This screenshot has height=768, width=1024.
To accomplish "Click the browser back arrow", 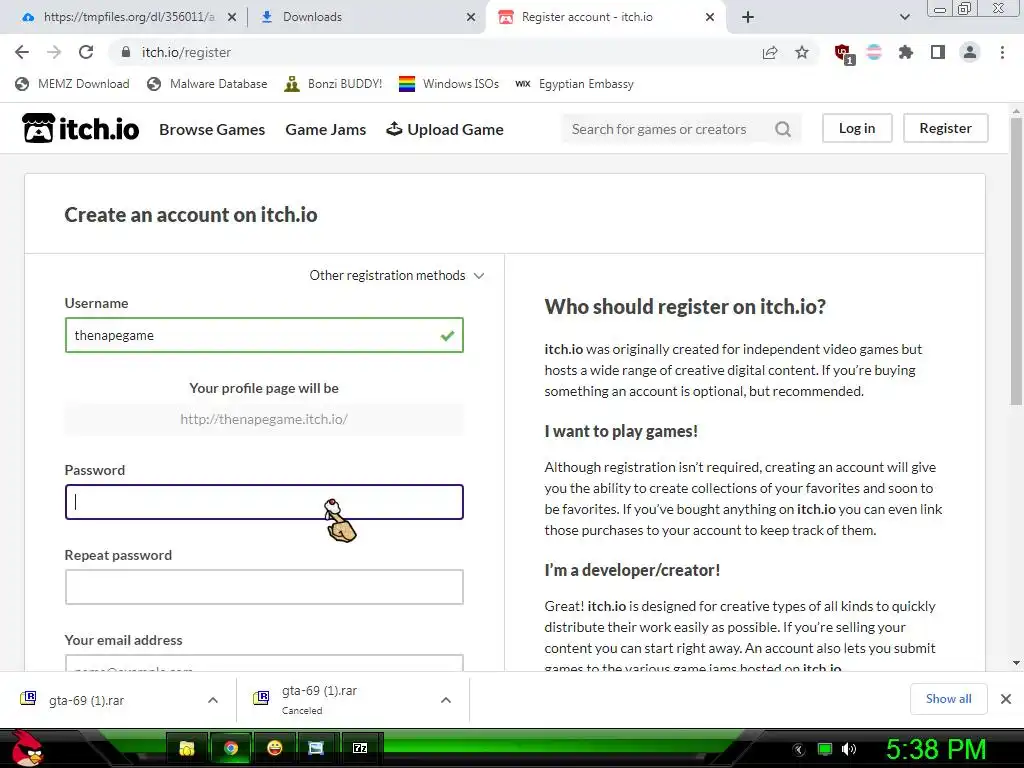I will (x=22, y=52).
